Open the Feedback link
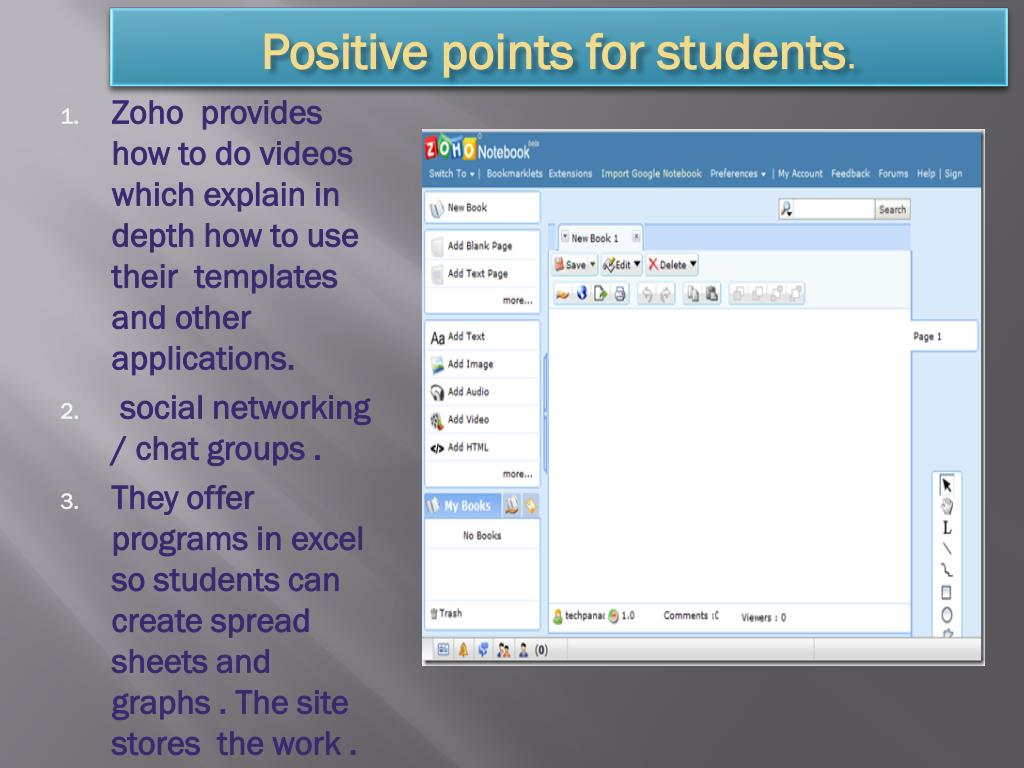Viewport: 1024px width, 768px height. click(850, 174)
